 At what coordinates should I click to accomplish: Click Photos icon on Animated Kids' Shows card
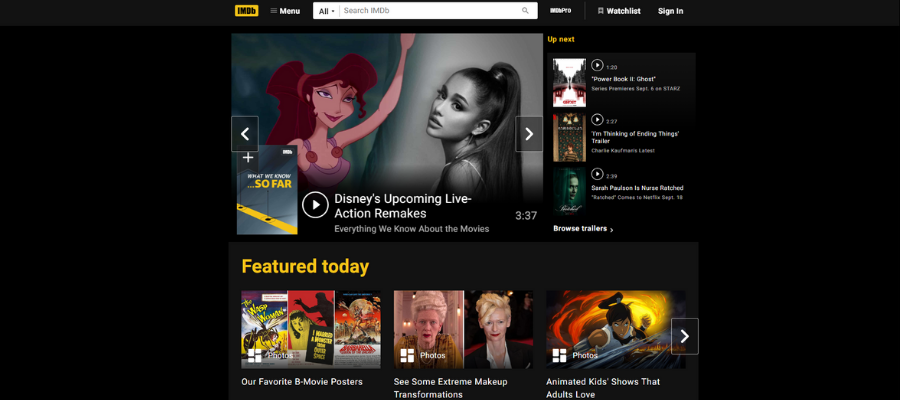559,356
